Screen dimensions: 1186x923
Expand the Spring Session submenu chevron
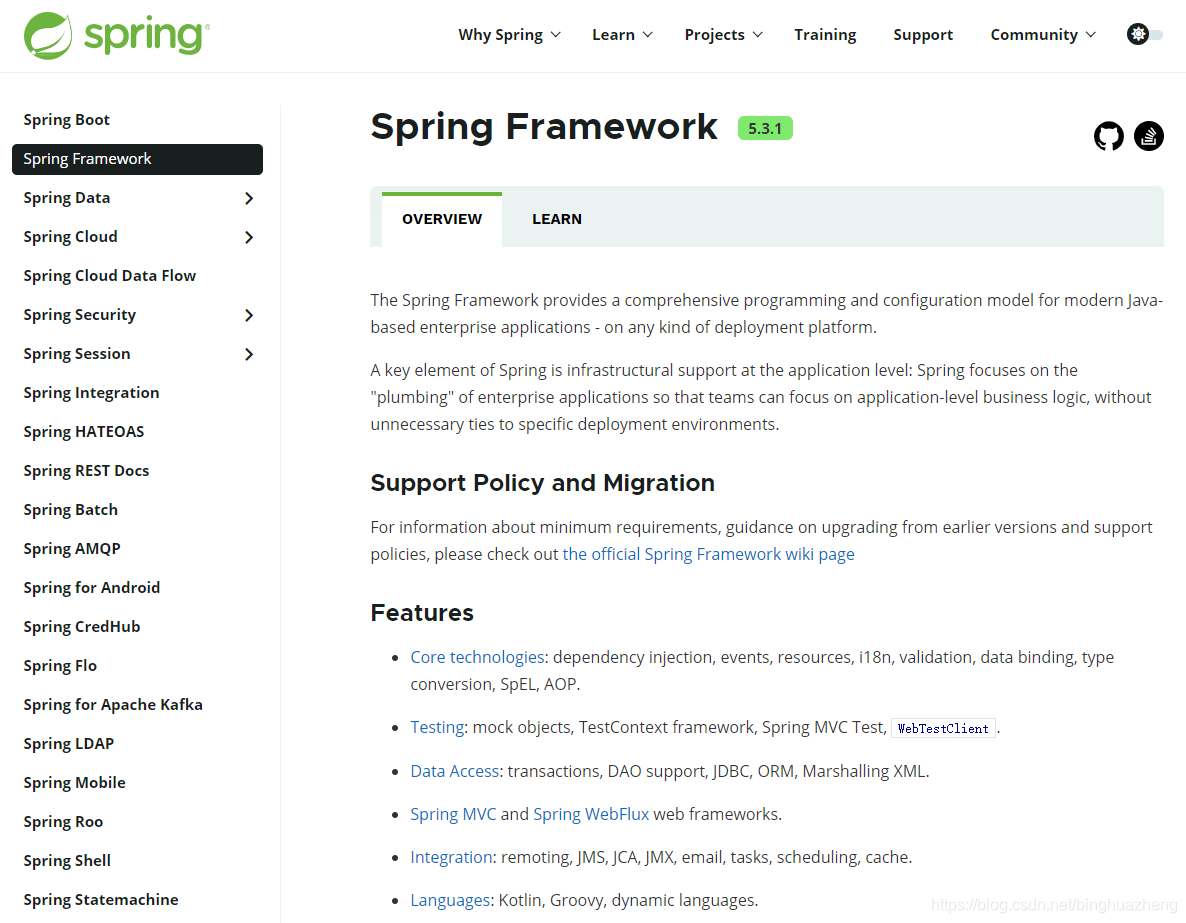click(x=249, y=354)
